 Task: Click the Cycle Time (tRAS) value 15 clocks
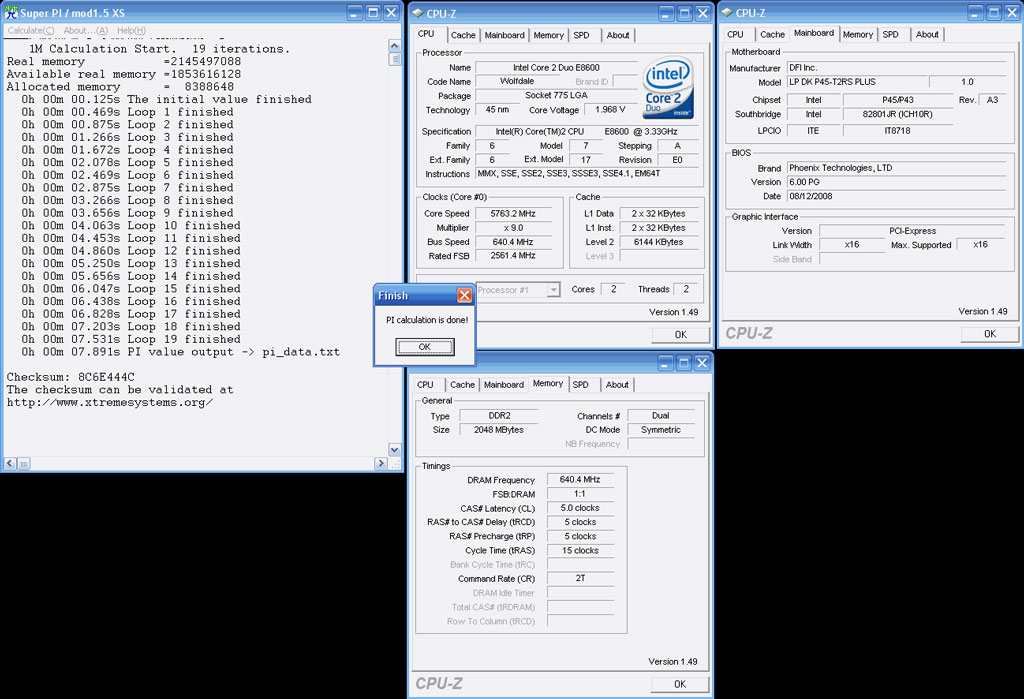pos(580,551)
